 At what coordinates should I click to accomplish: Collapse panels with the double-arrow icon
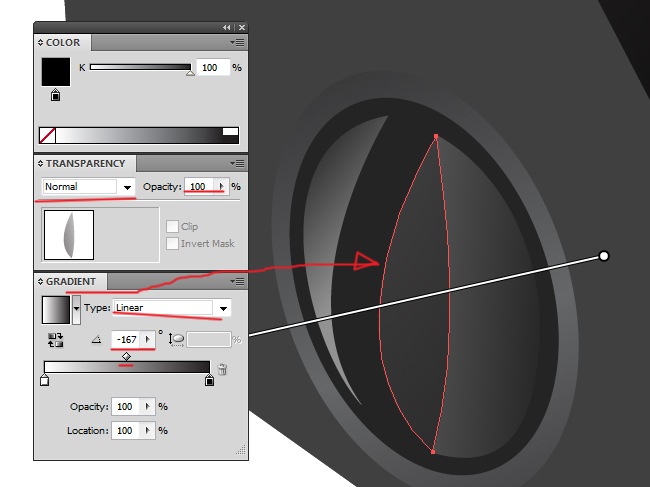point(226,27)
